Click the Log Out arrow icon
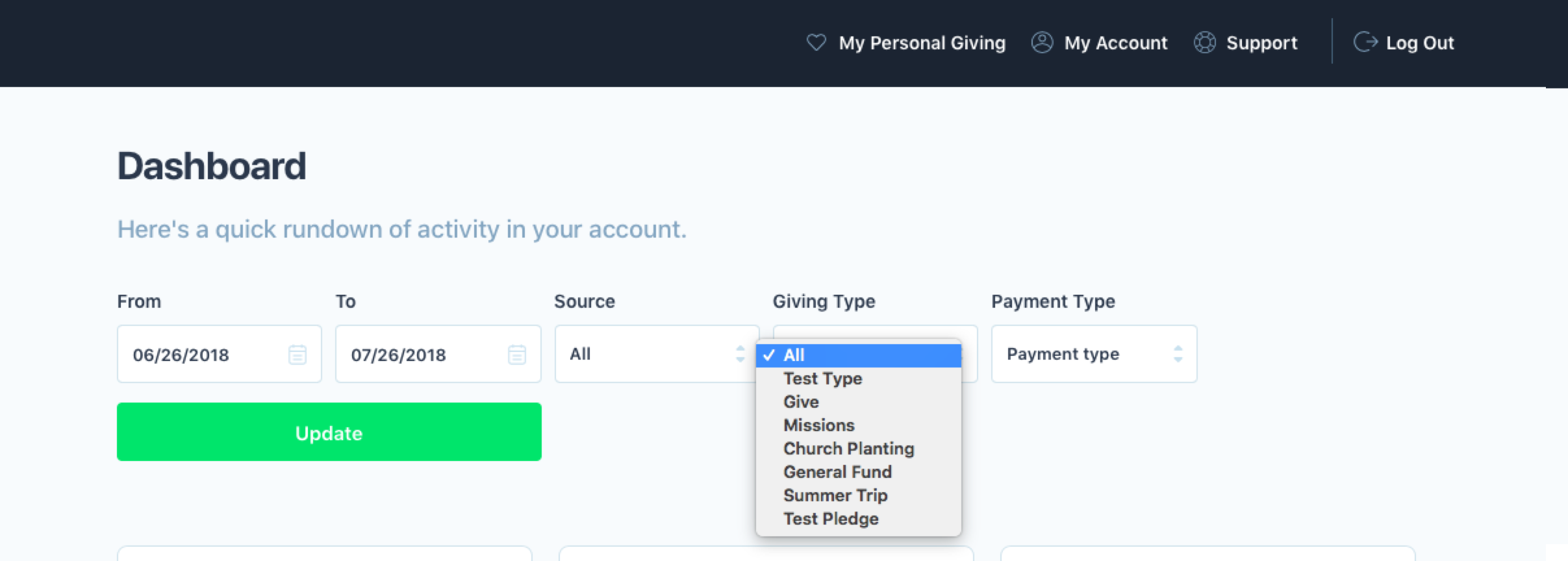Screen dimensions: 1568x561 point(1365,42)
